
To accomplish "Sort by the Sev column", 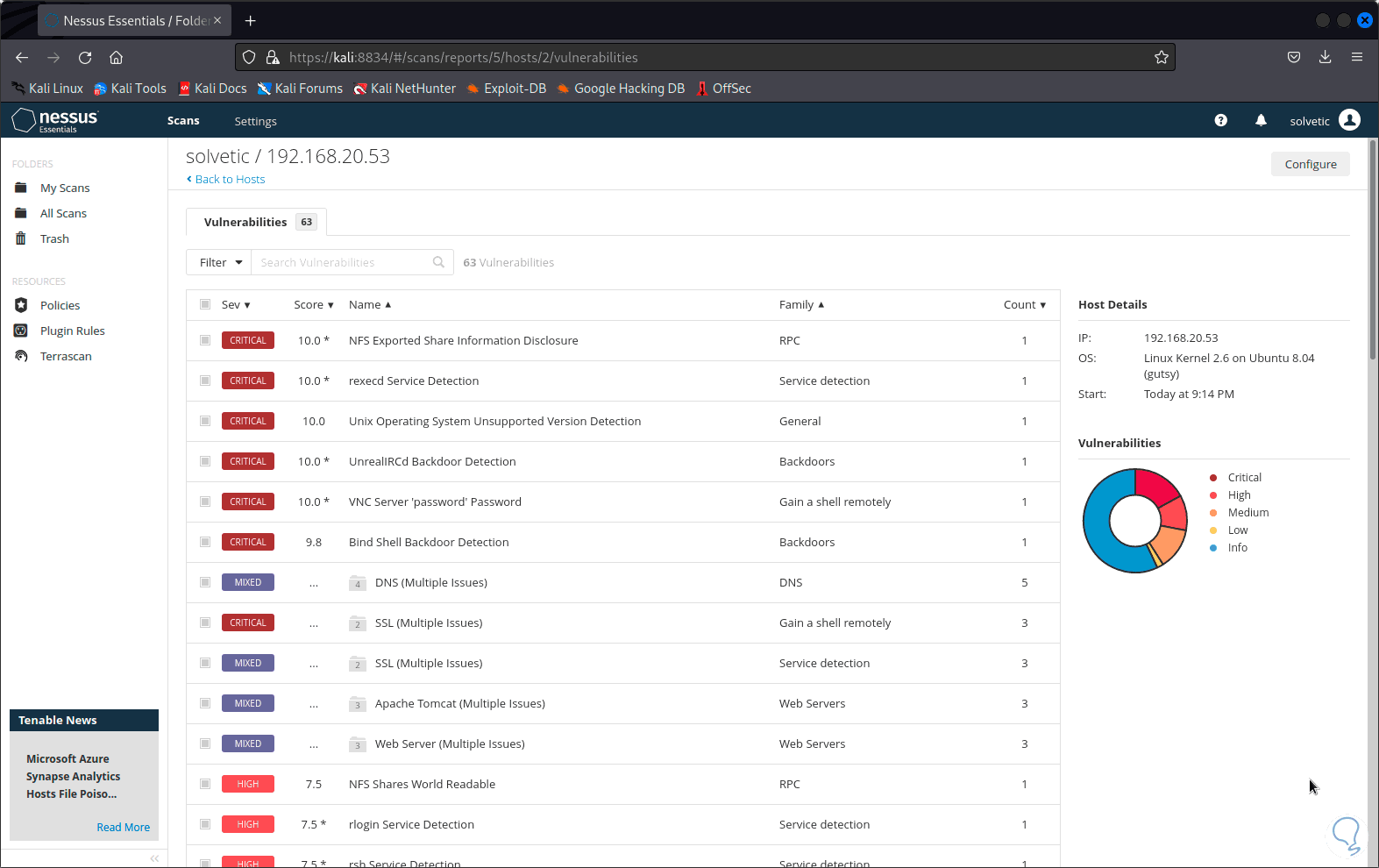I will pyautogui.click(x=236, y=304).
